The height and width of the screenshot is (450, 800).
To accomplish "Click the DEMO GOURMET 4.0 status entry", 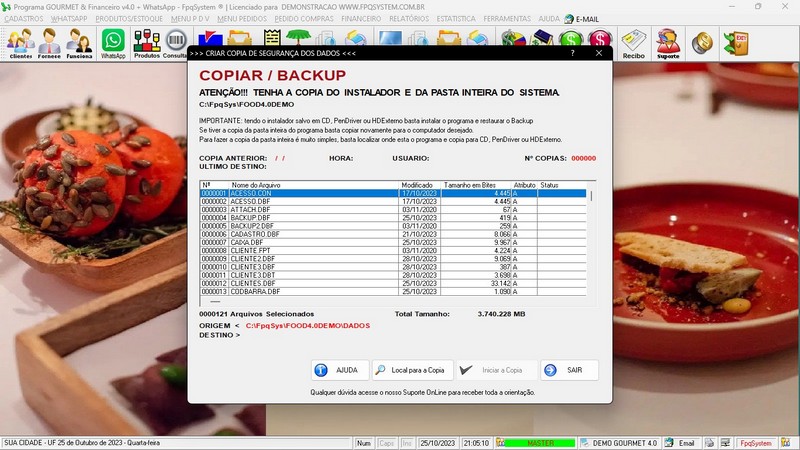I will [x=624, y=443].
